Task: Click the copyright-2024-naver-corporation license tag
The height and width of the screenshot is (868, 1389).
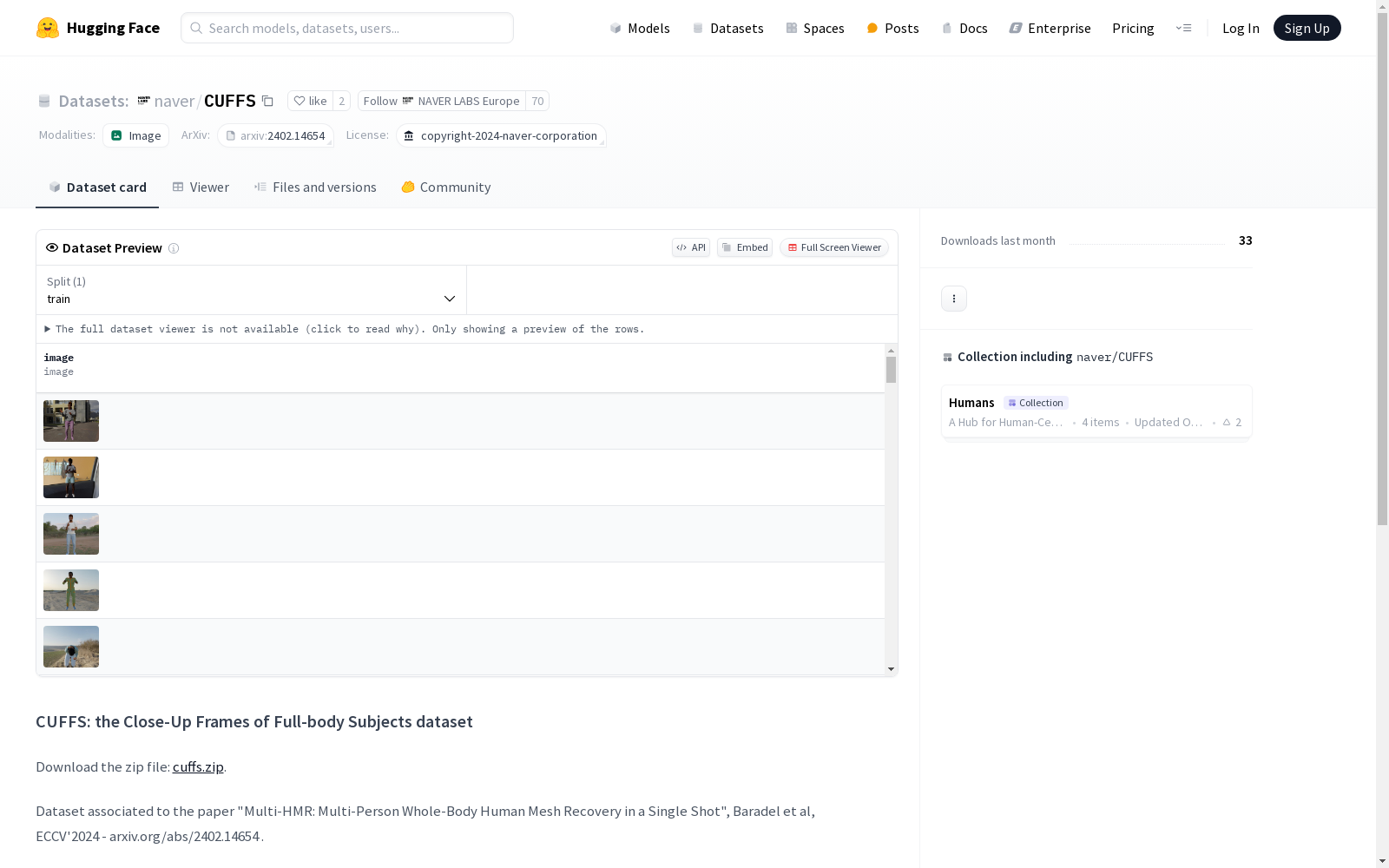Action: 501,135
